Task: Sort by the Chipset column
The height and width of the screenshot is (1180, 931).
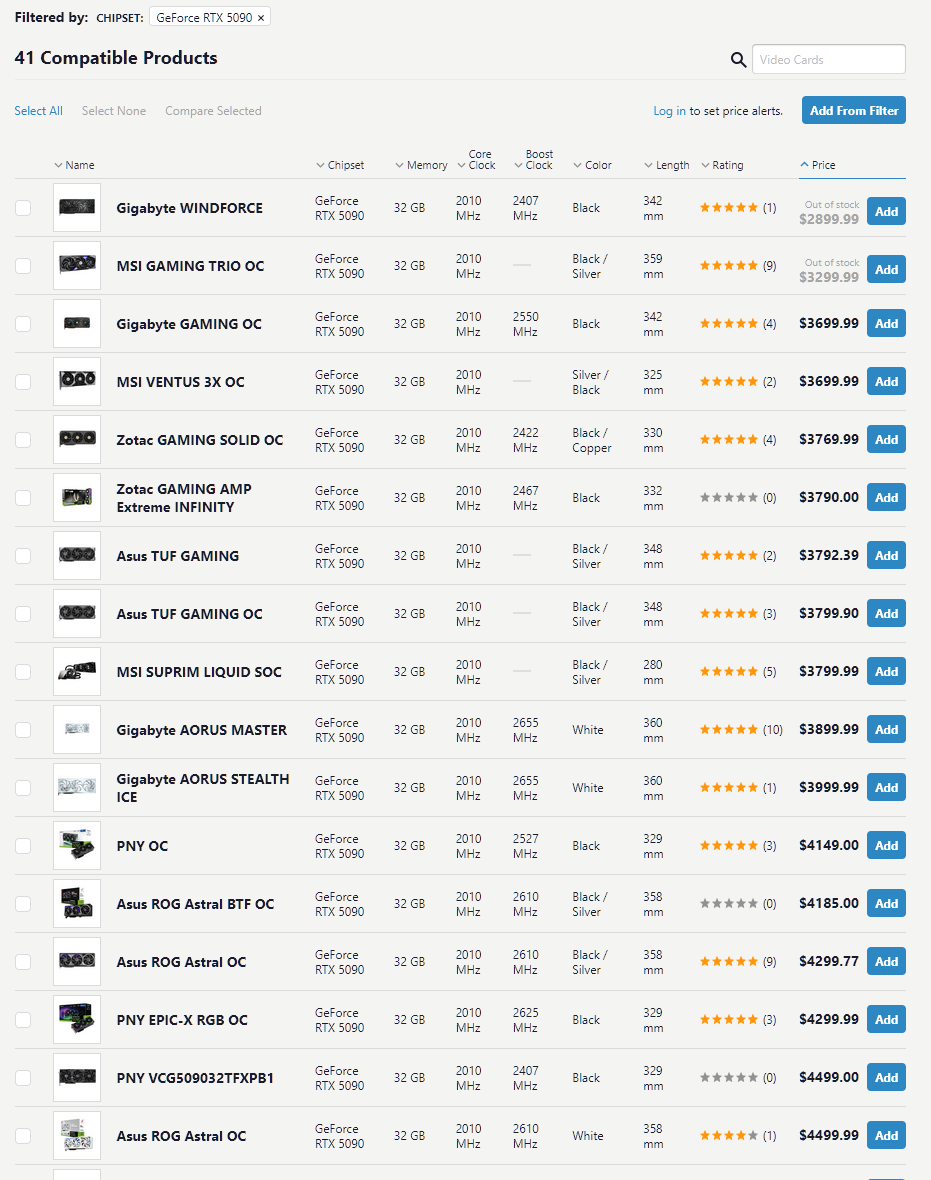Action: tap(340, 165)
